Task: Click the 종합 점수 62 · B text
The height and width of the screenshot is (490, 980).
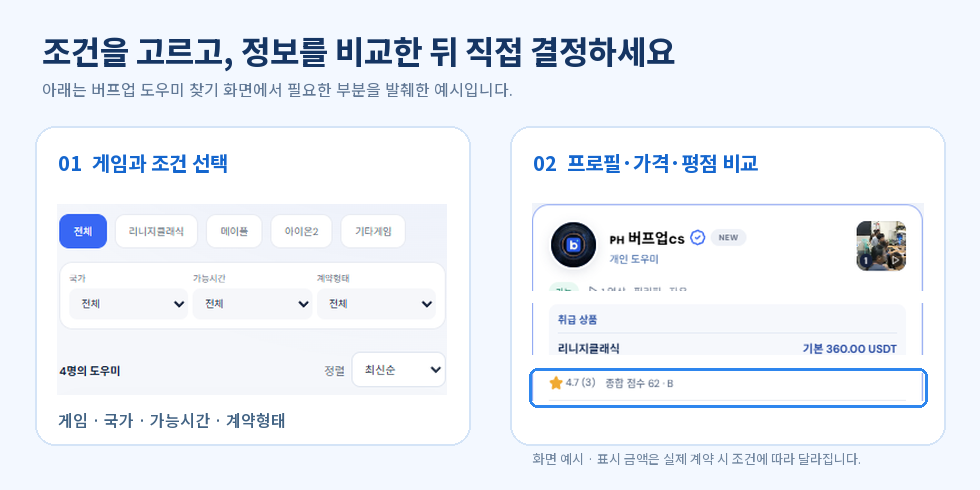Action: [639, 383]
